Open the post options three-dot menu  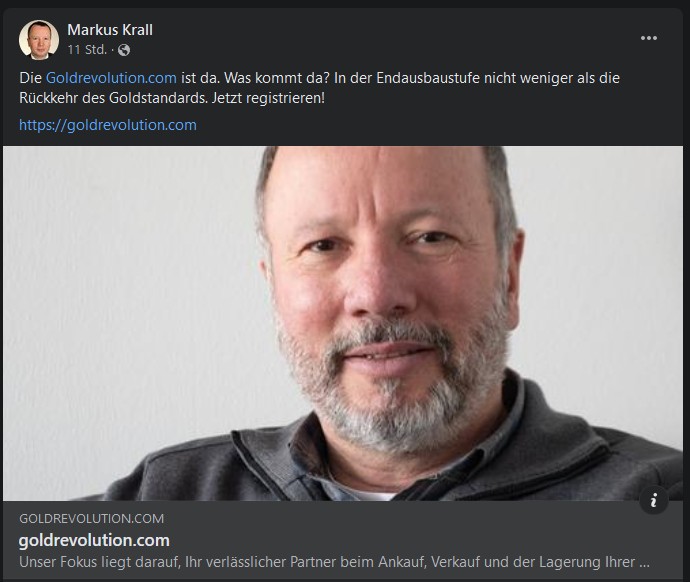coord(649,38)
